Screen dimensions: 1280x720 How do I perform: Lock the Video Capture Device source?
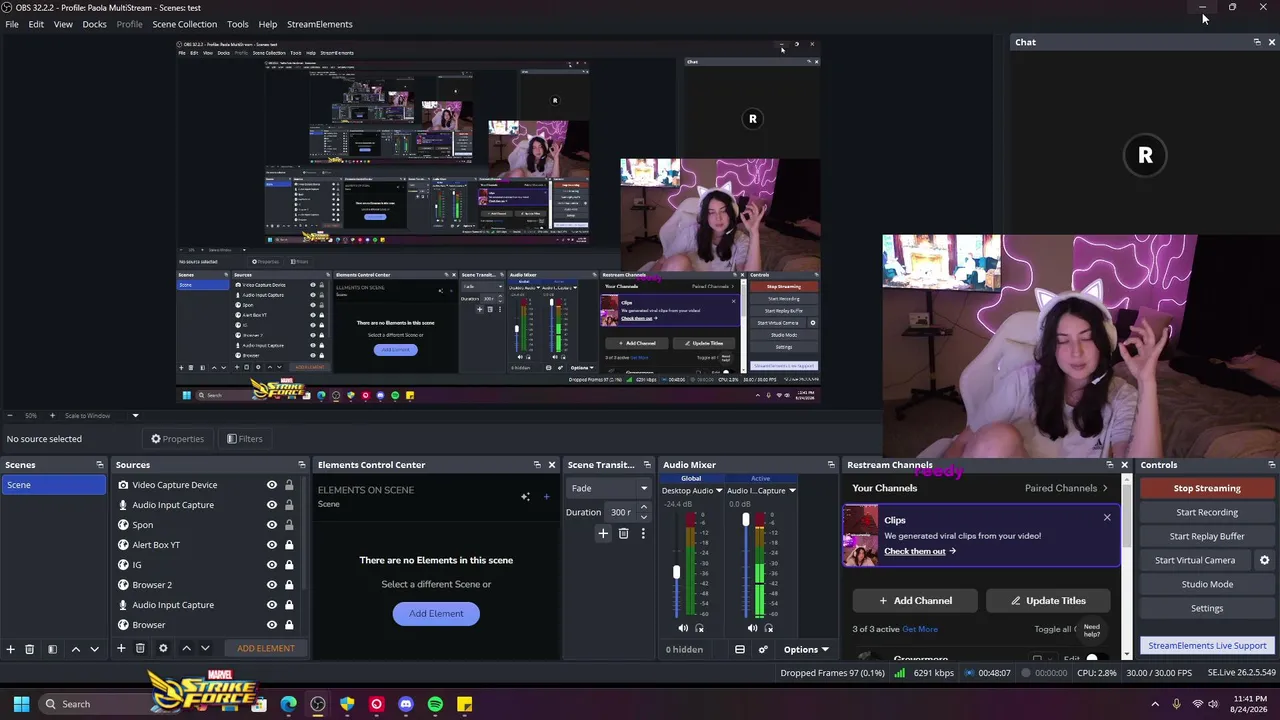pyautogui.click(x=289, y=485)
